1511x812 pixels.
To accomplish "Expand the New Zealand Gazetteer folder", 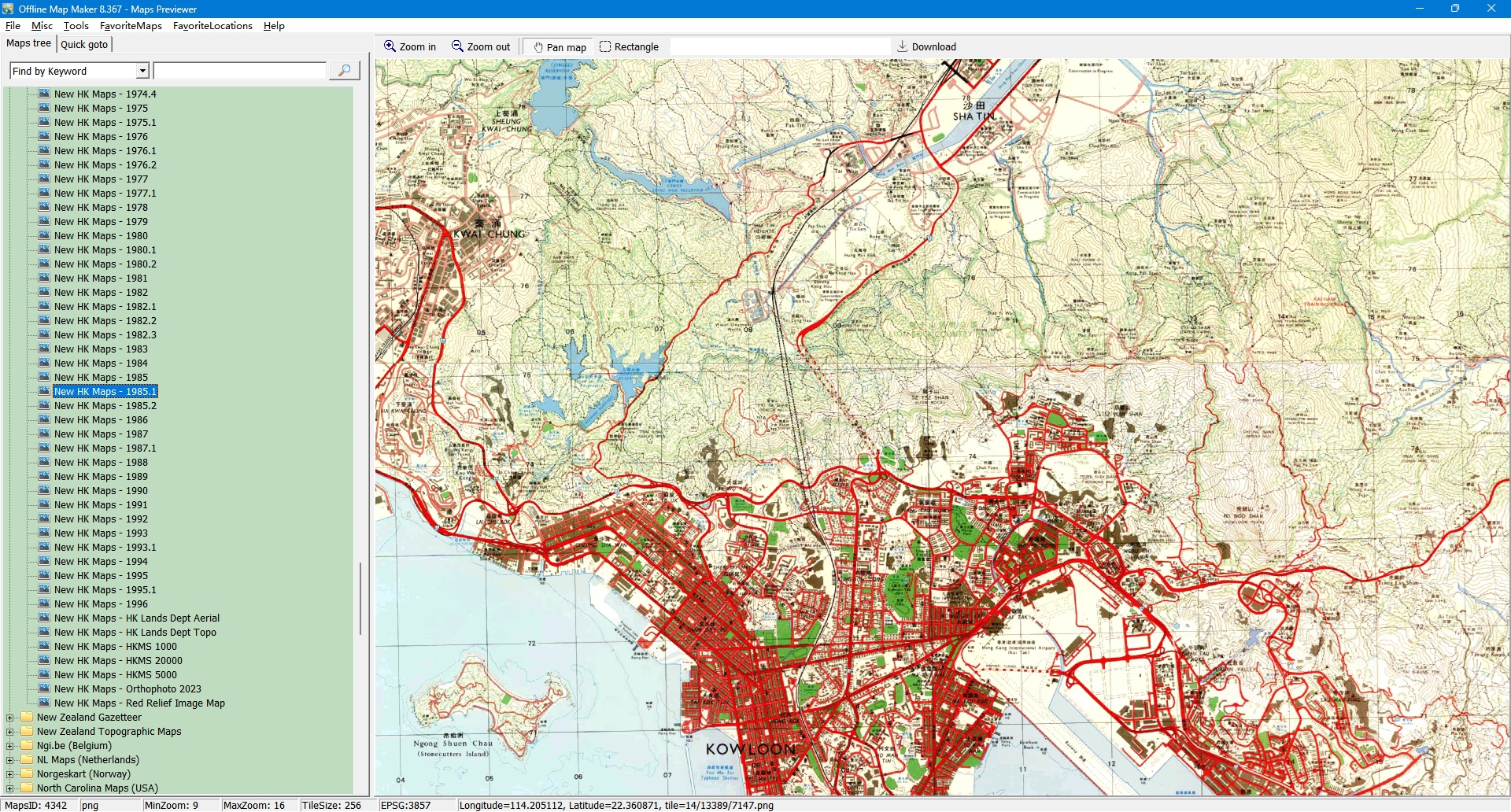I will click(10, 718).
